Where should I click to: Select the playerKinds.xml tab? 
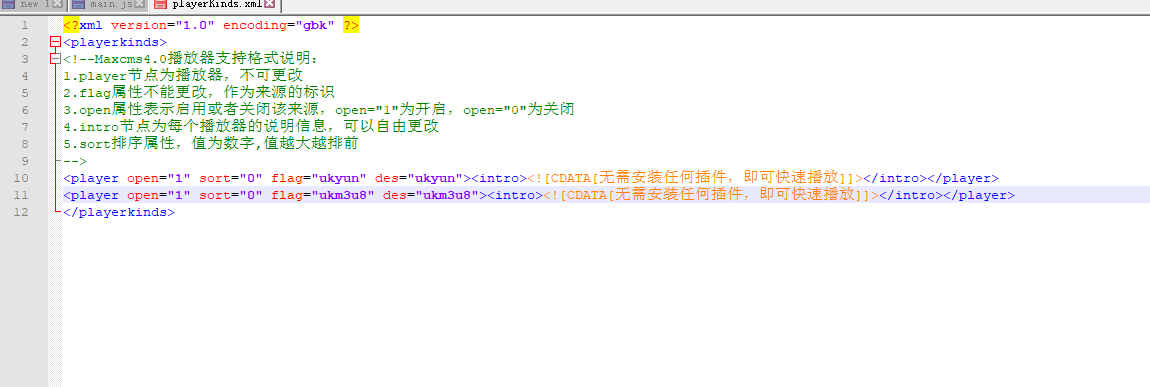[x=214, y=4]
